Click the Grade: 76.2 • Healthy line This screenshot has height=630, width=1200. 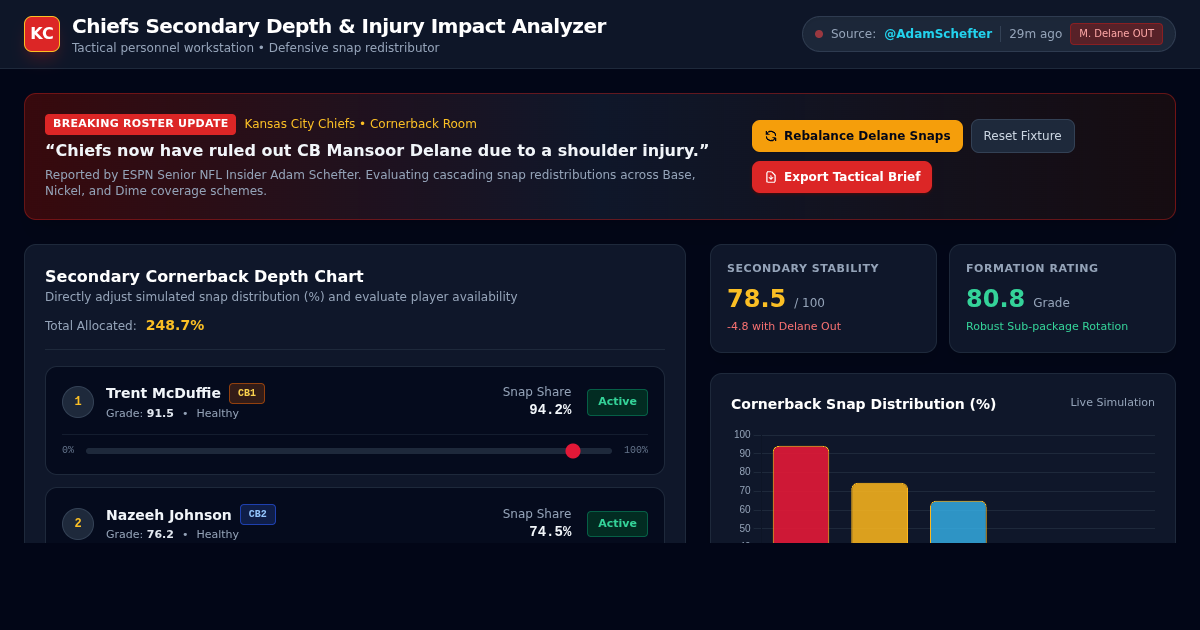(172, 535)
